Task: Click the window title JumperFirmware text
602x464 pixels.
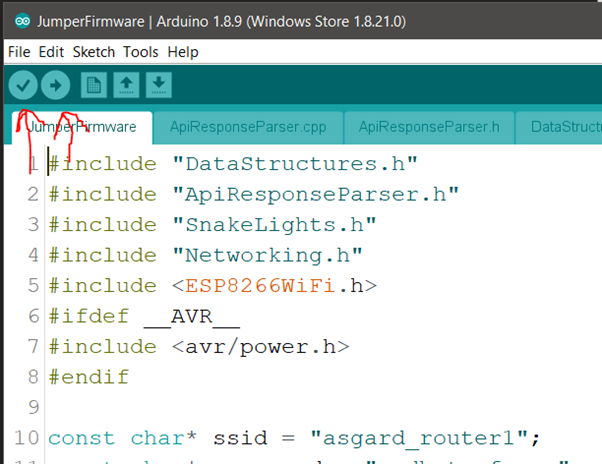Action: click(x=91, y=21)
